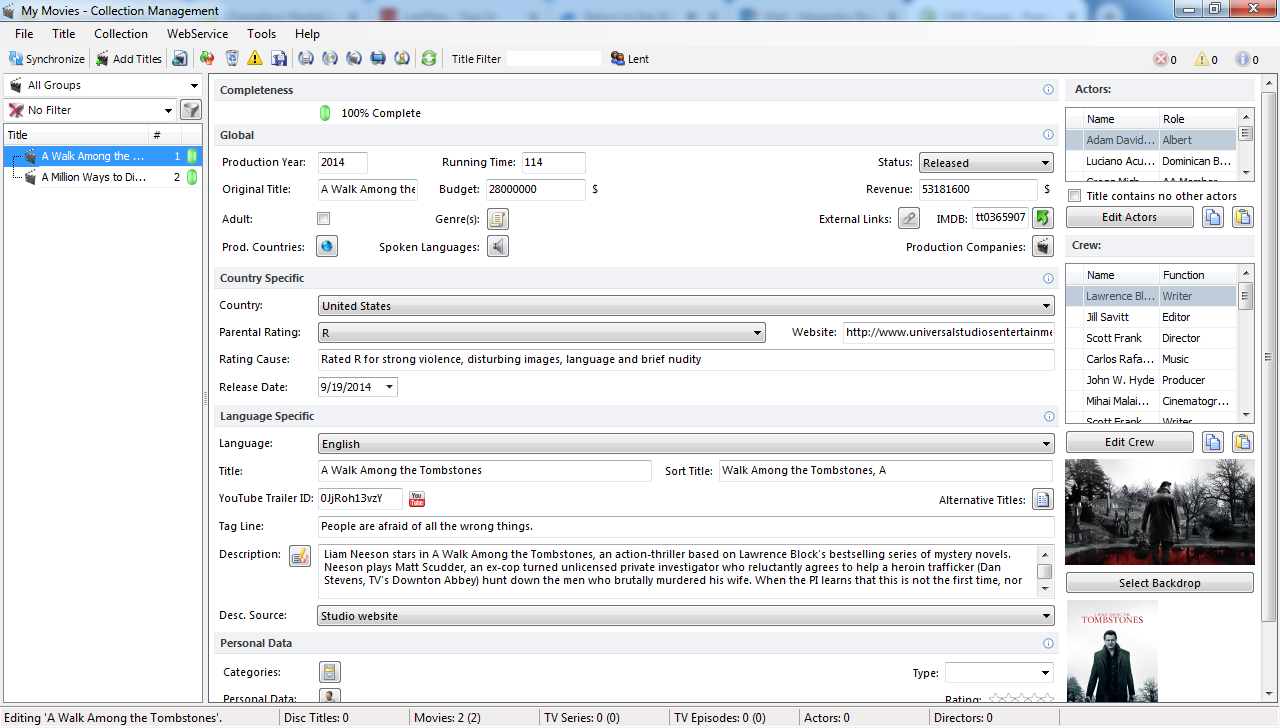Open the Spoken Languages speaker icon
The width and height of the screenshot is (1280, 728).
pos(498,246)
